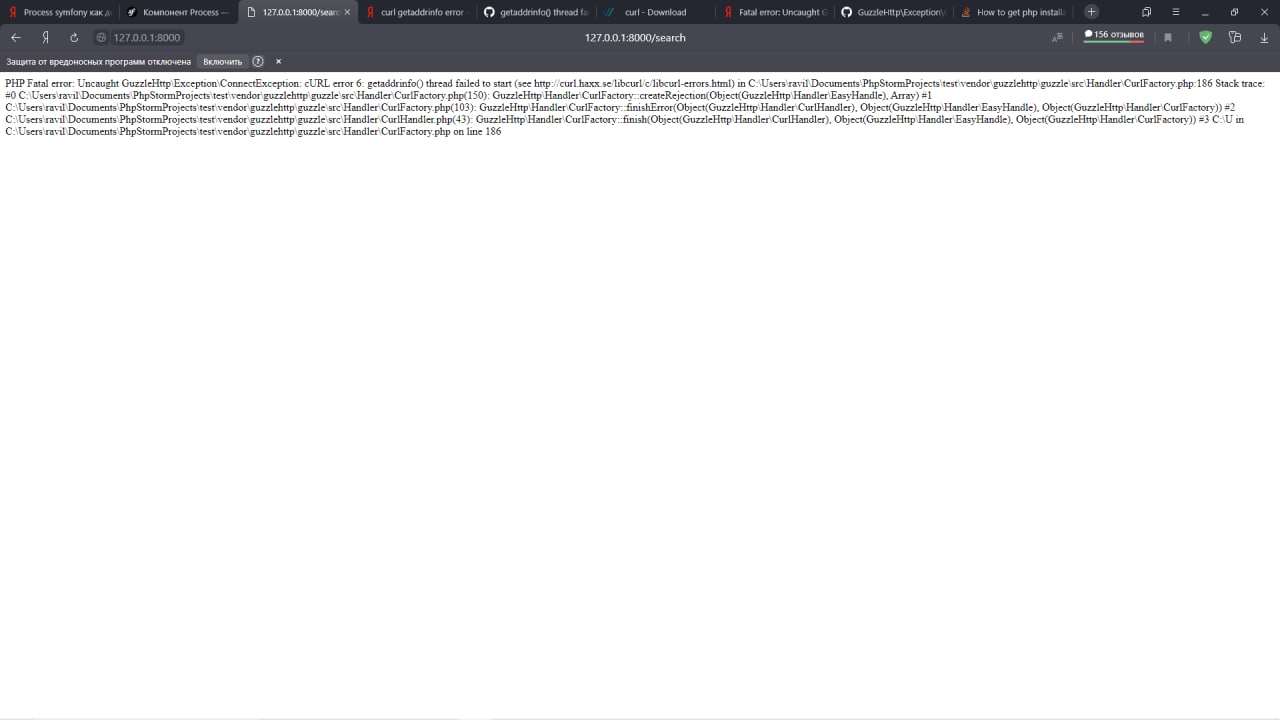The width and height of the screenshot is (1280, 720).
Task: Open the question mark help icon
Action: tap(258, 61)
